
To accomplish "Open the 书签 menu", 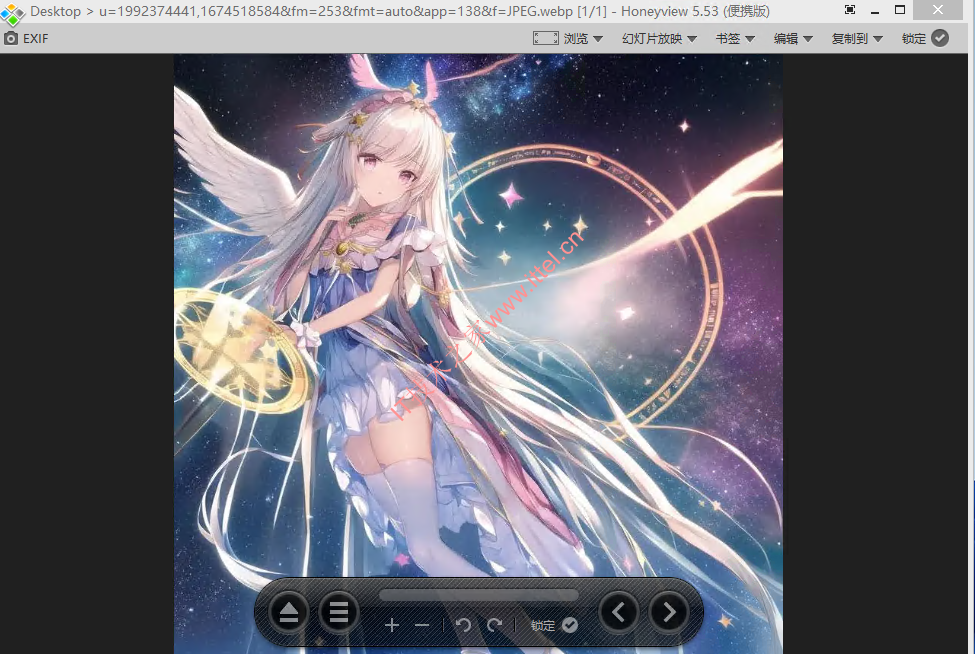I will 728,39.
